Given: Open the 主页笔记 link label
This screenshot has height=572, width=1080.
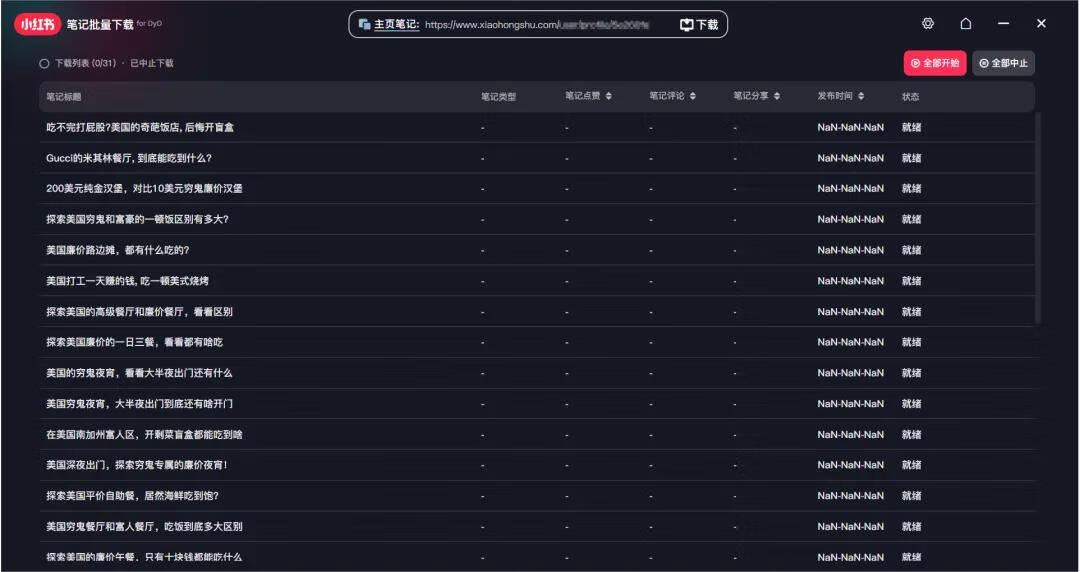Looking at the screenshot, I should click(396, 25).
